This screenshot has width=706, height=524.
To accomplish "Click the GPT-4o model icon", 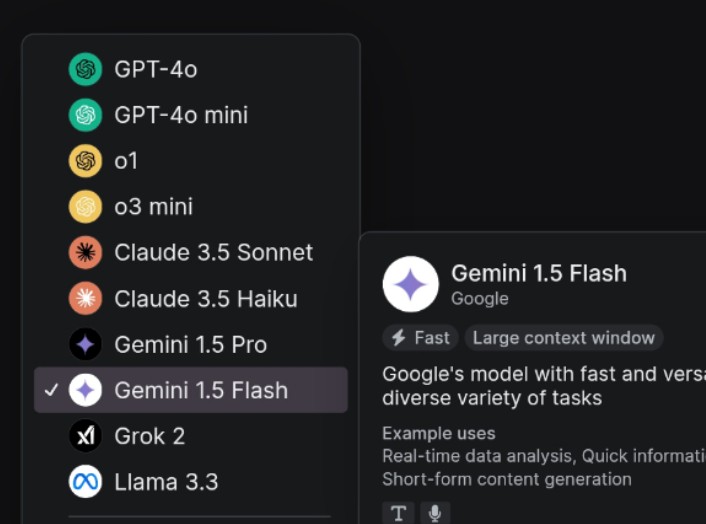I will click(86, 69).
